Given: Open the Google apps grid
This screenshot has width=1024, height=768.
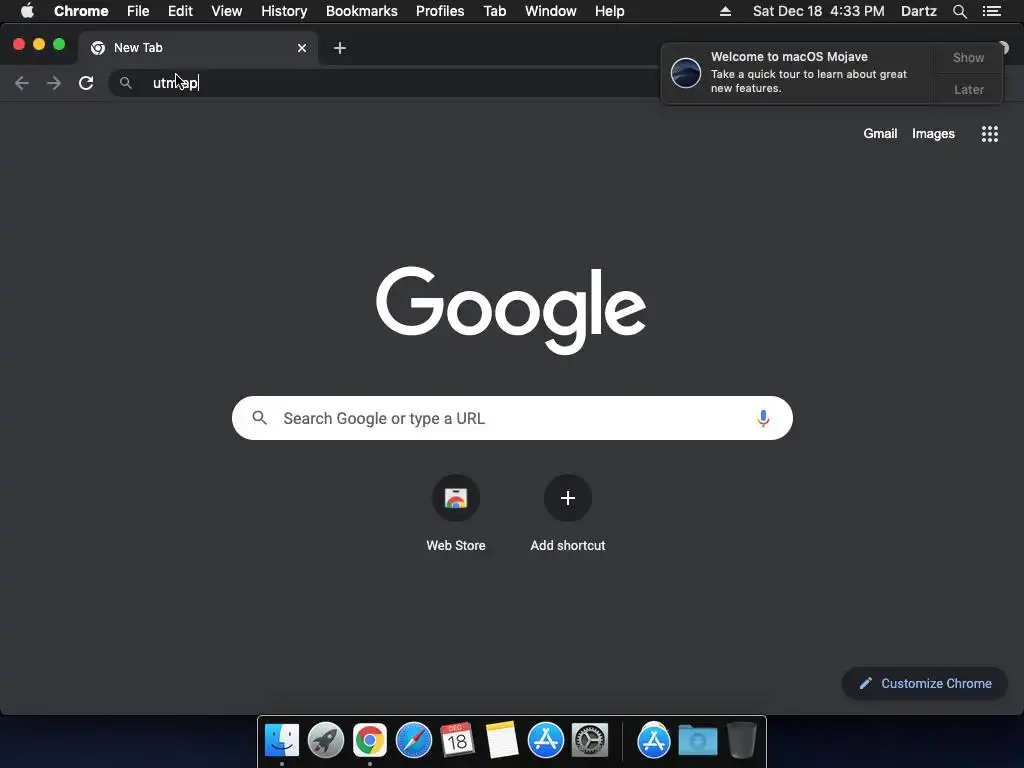Looking at the screenshot, I should 989,134.
